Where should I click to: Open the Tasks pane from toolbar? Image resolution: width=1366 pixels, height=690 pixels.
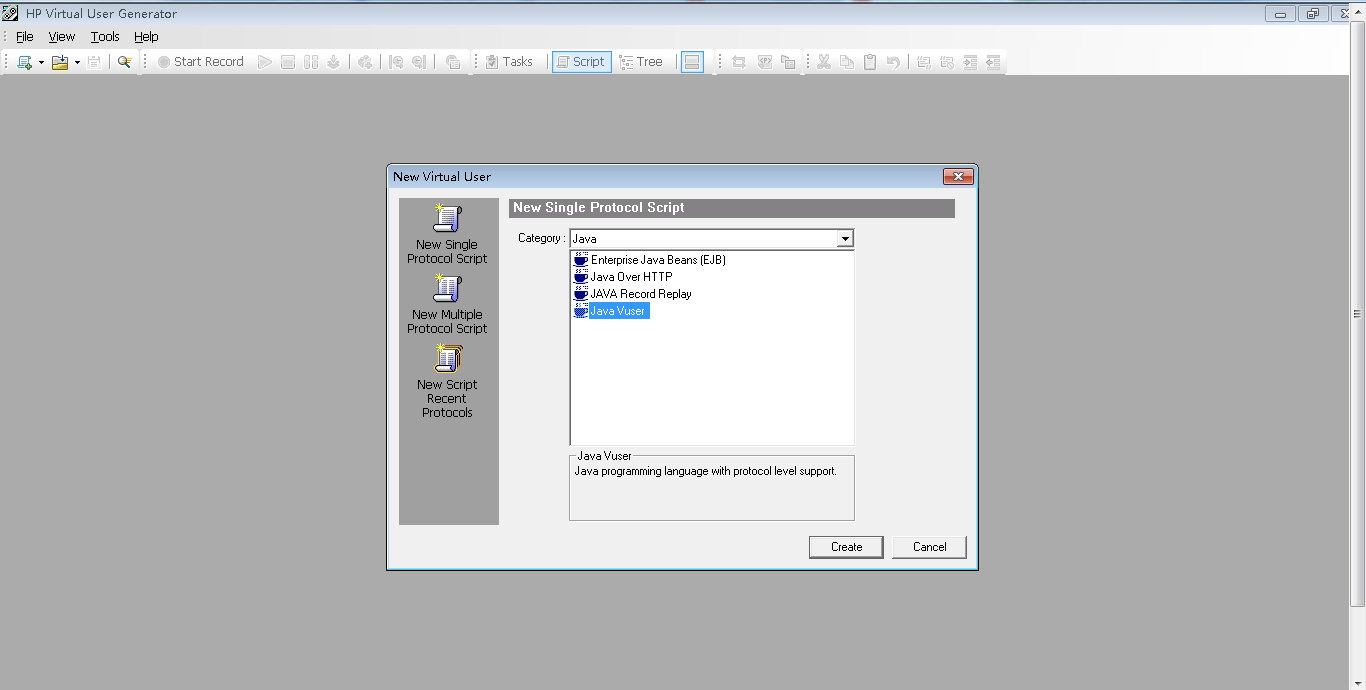509,62
